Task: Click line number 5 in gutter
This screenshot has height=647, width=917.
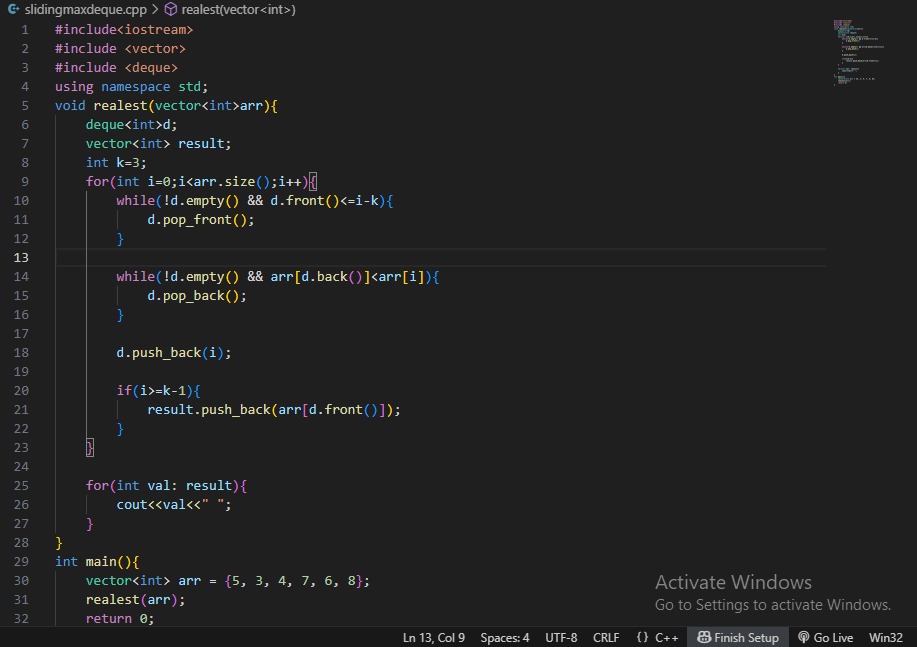Action: (25, 105)
